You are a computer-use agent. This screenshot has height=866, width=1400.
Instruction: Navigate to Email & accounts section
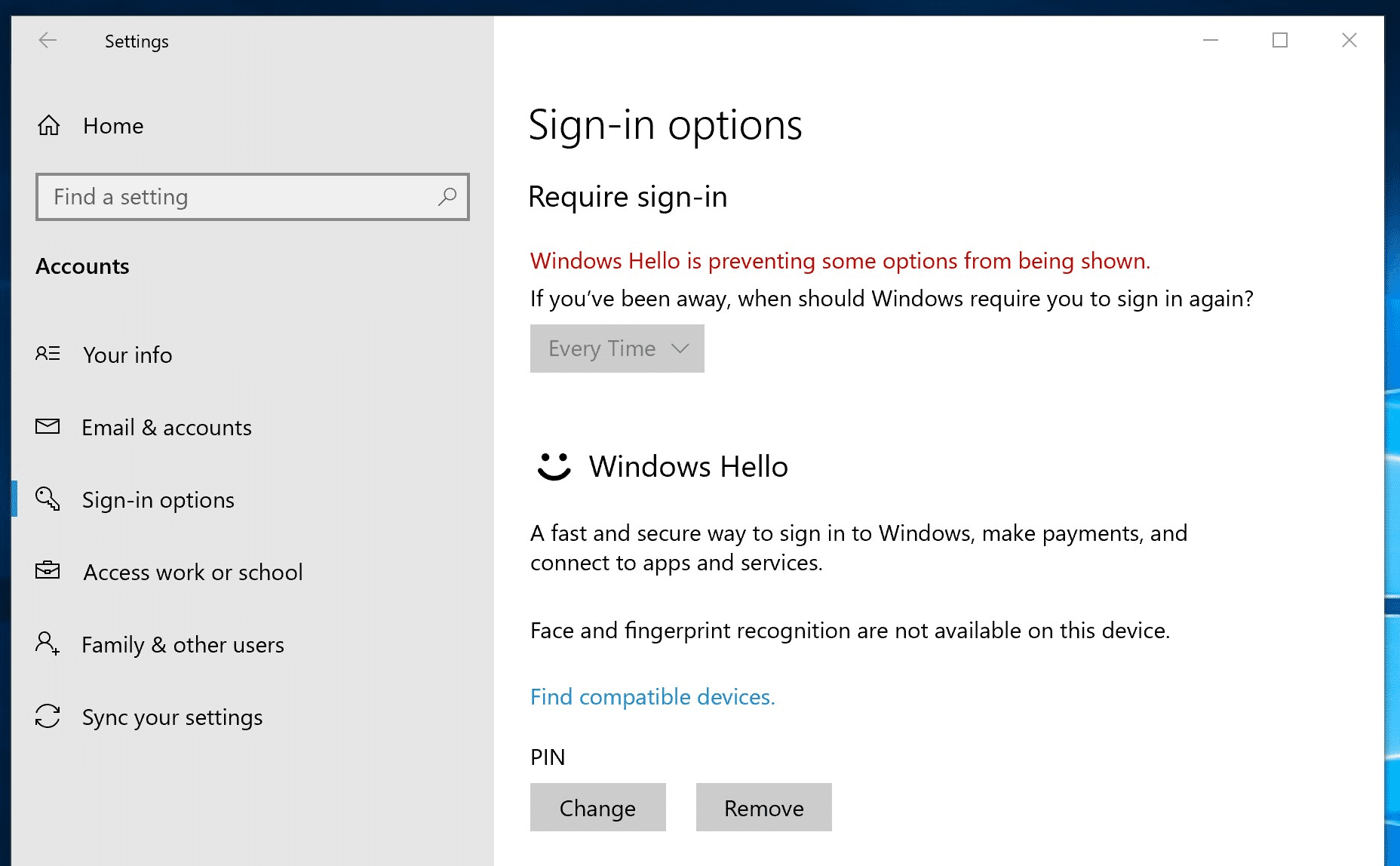(166, 426)
